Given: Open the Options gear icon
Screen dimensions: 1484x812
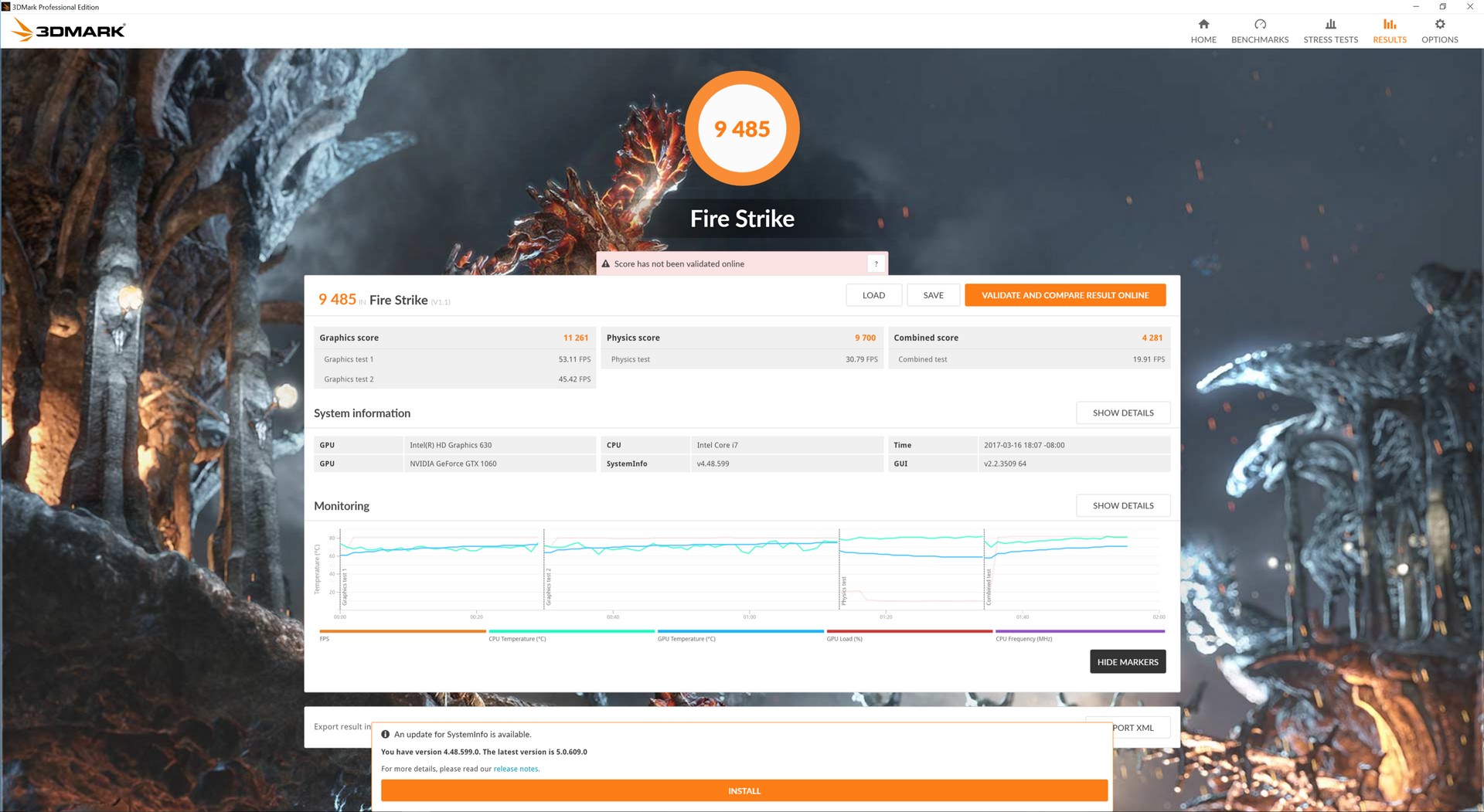Looking at the screenshot, I should pos(1440,24).
